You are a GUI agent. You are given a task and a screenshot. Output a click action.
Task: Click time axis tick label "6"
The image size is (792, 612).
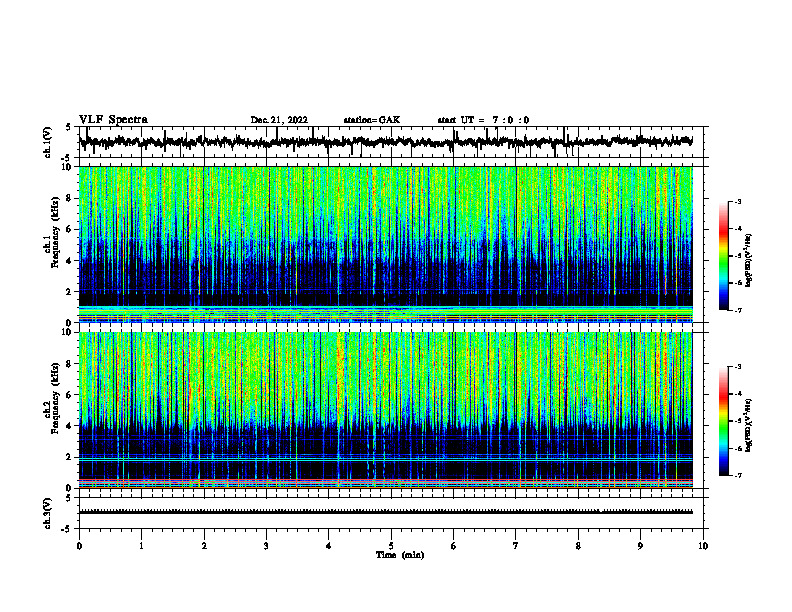coord(454,546)
